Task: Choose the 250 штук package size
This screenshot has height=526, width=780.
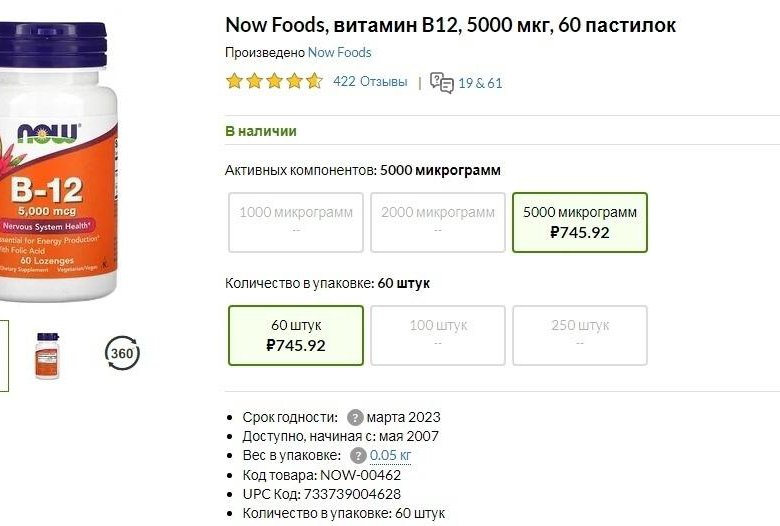Action: (580, 335)
